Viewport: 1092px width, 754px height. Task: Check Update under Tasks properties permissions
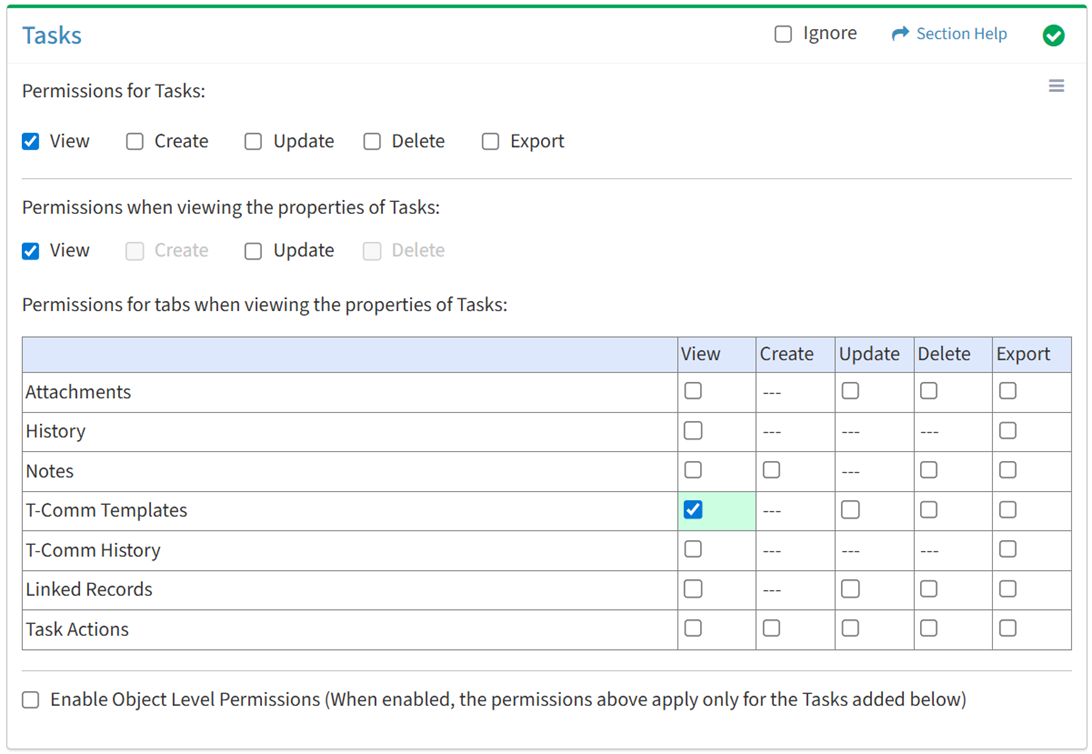coord(253,251)
